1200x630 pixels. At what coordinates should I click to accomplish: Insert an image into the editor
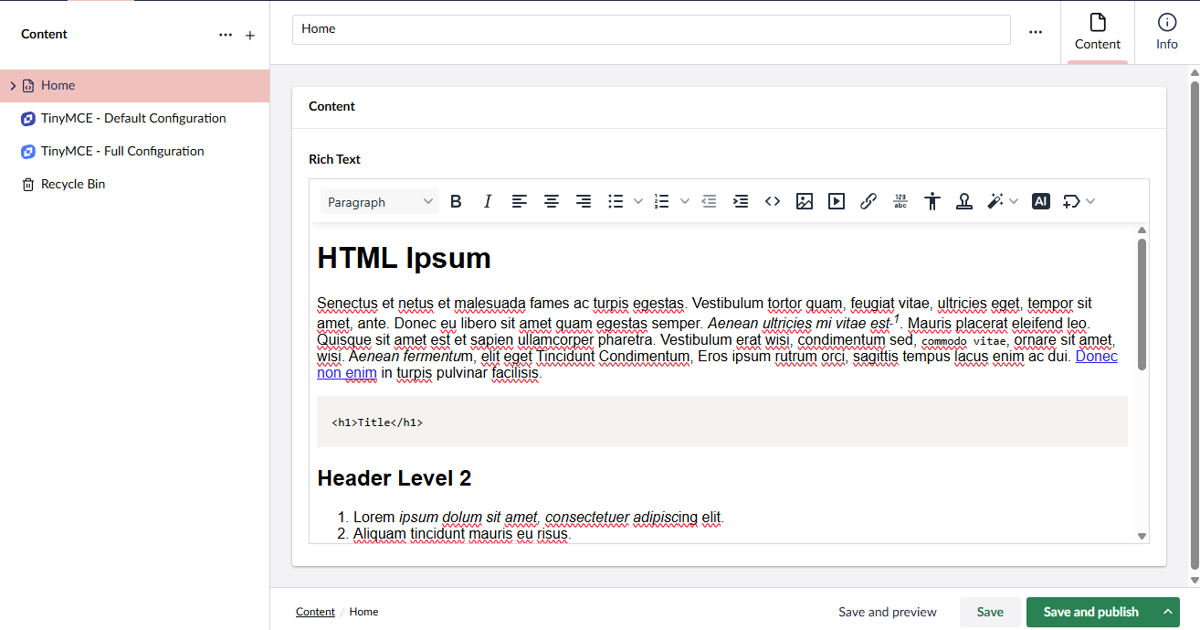[804, 201]
